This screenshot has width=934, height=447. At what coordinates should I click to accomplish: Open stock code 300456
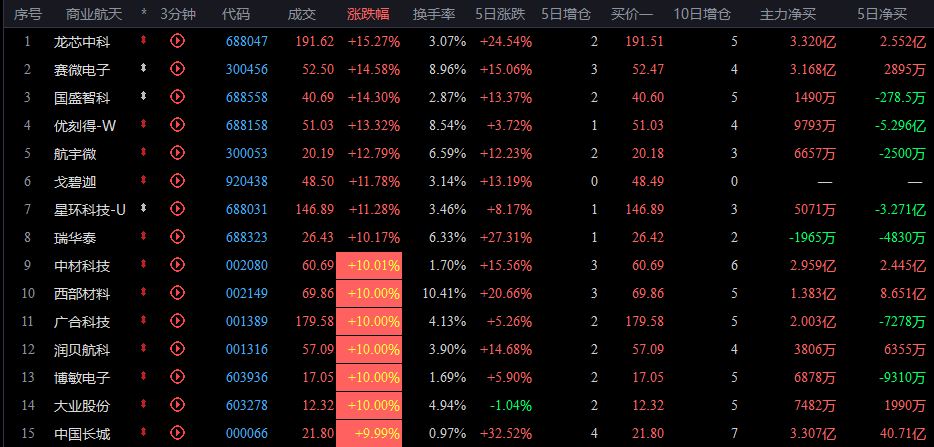tap(247, 70)
